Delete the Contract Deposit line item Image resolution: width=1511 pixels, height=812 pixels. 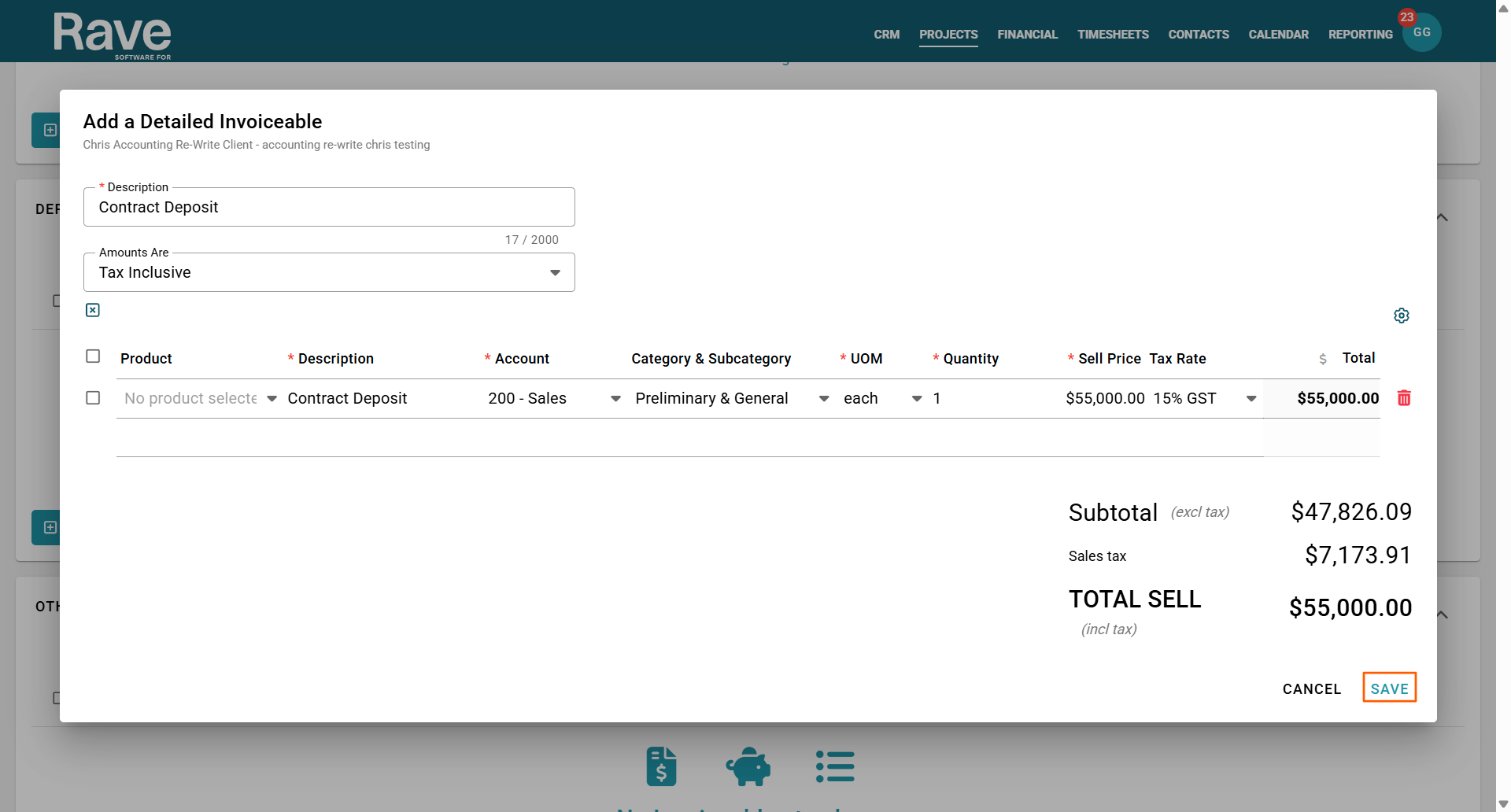[1403, 398]
